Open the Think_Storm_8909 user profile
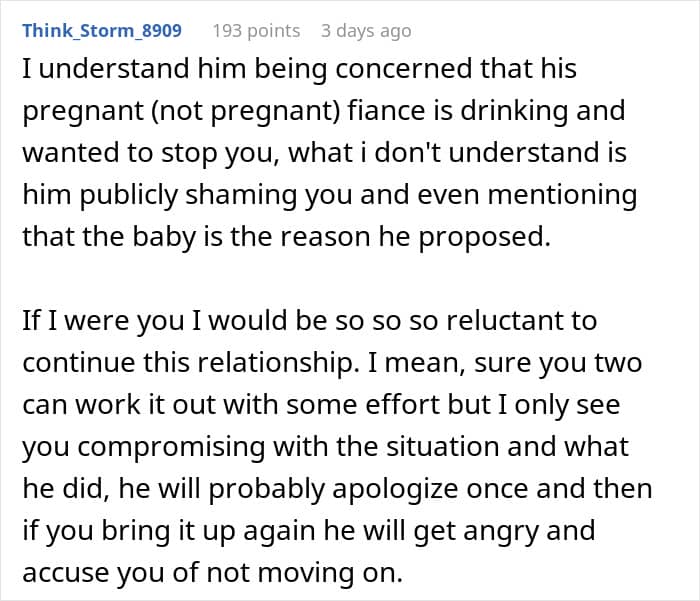Screen dimensions: 700x601 102,30
